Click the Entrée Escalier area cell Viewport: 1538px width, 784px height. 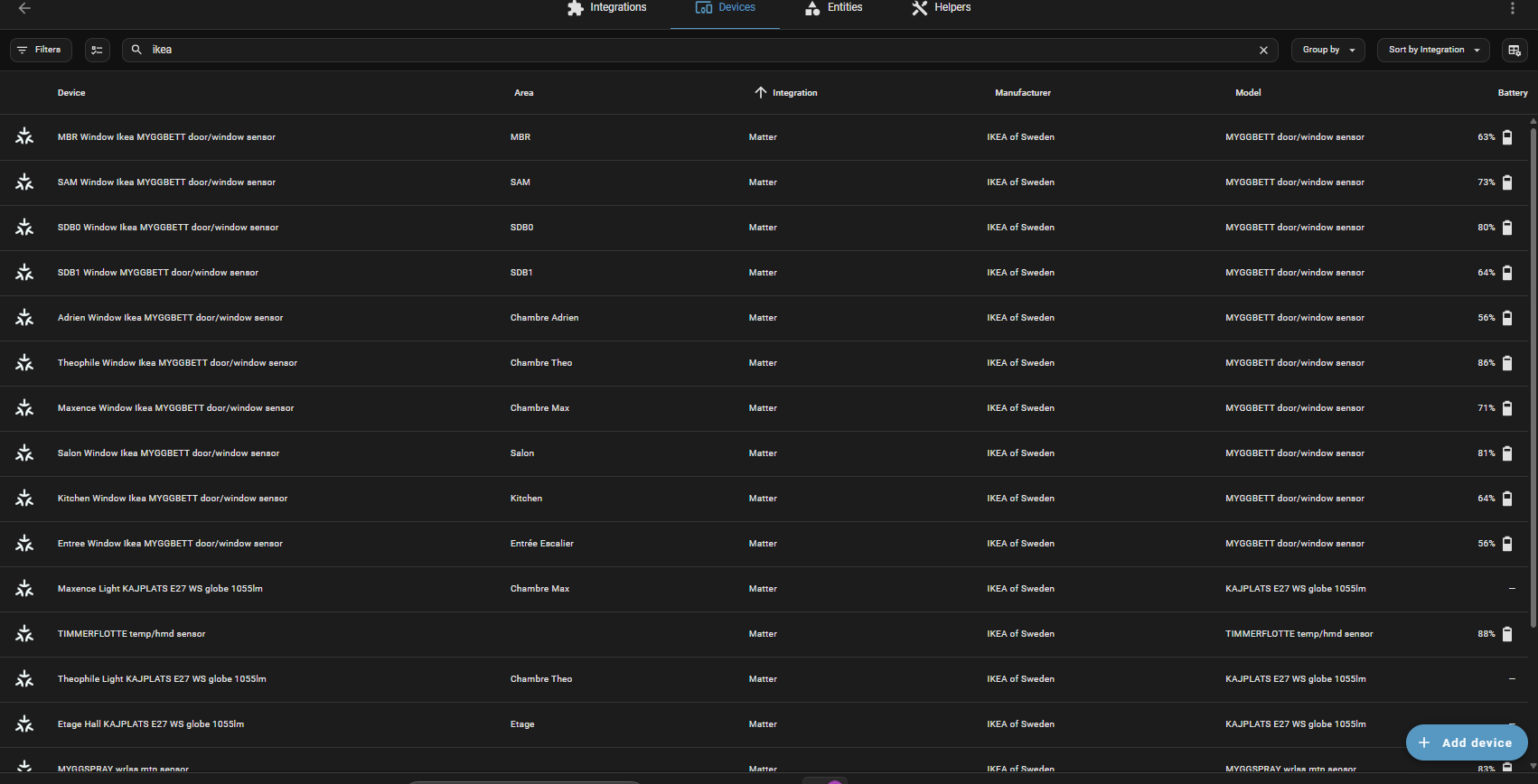click(x=541, y=544)
